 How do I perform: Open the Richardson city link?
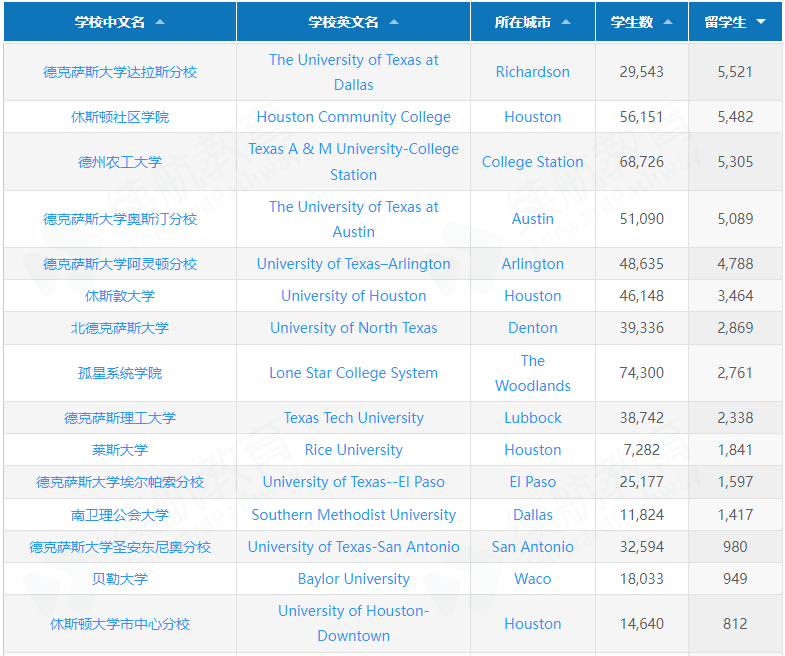point(533,72)
